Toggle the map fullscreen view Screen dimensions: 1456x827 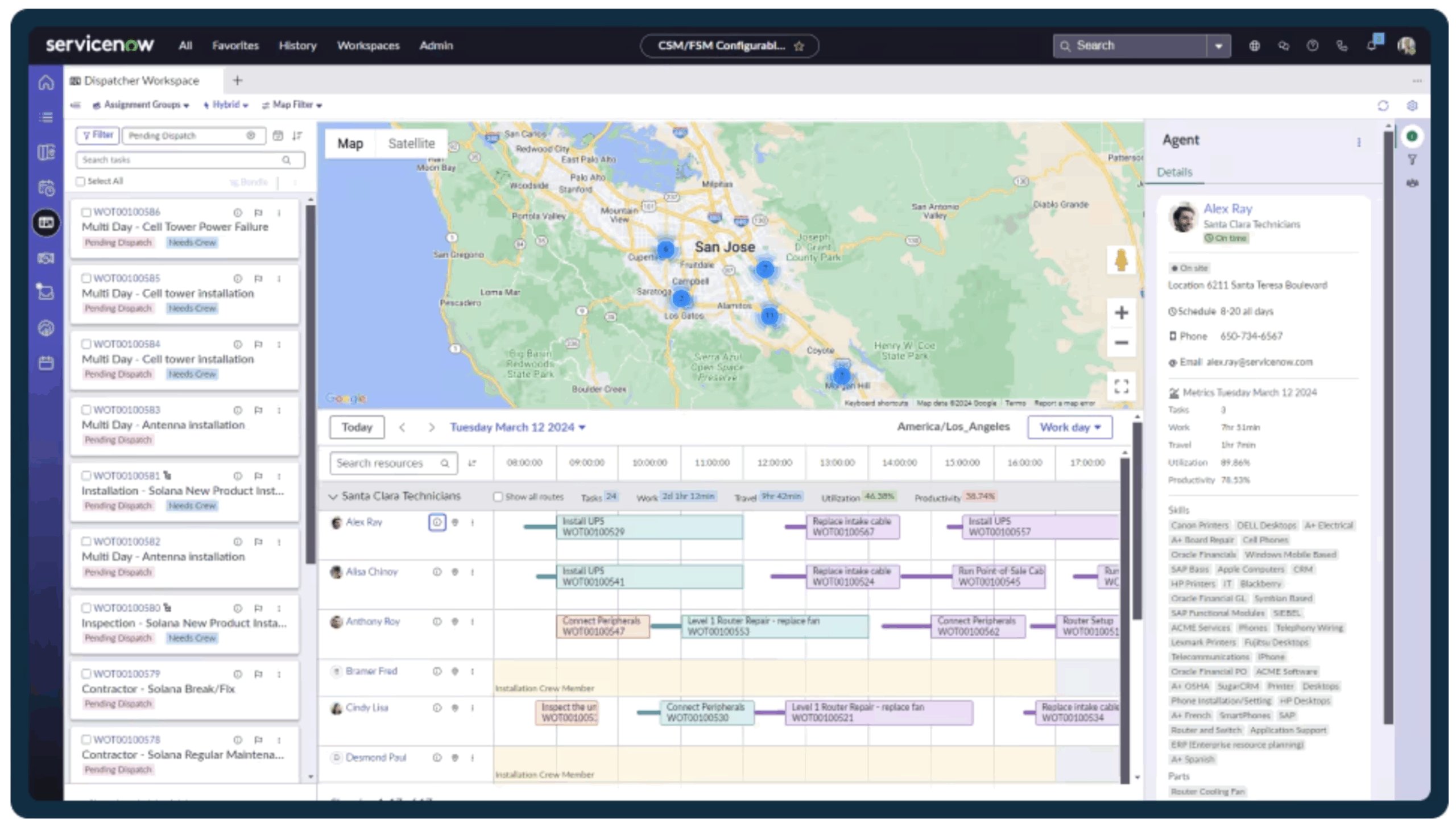[x=1121, y=387]
